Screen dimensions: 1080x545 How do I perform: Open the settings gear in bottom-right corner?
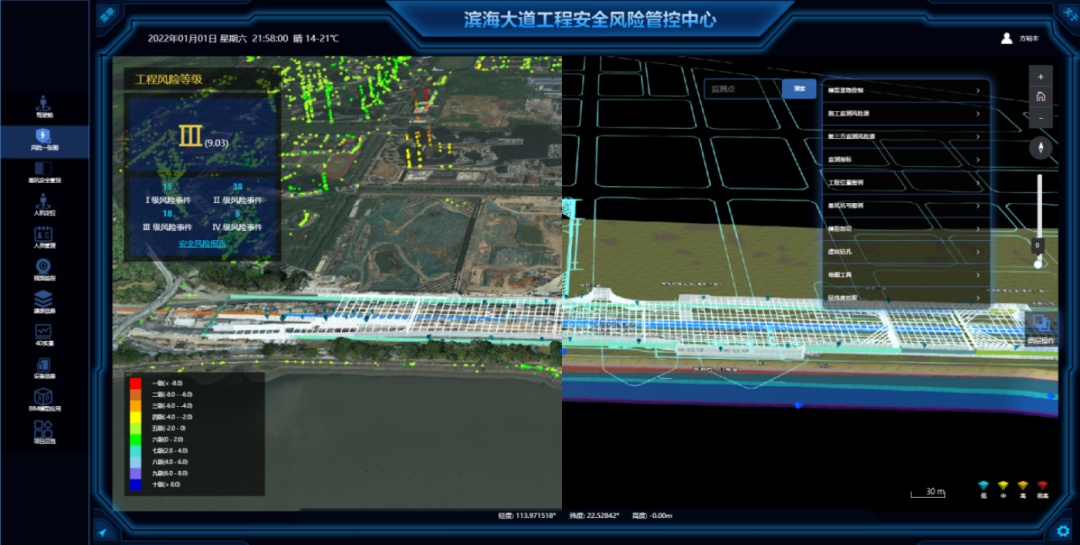[1063, 530]
